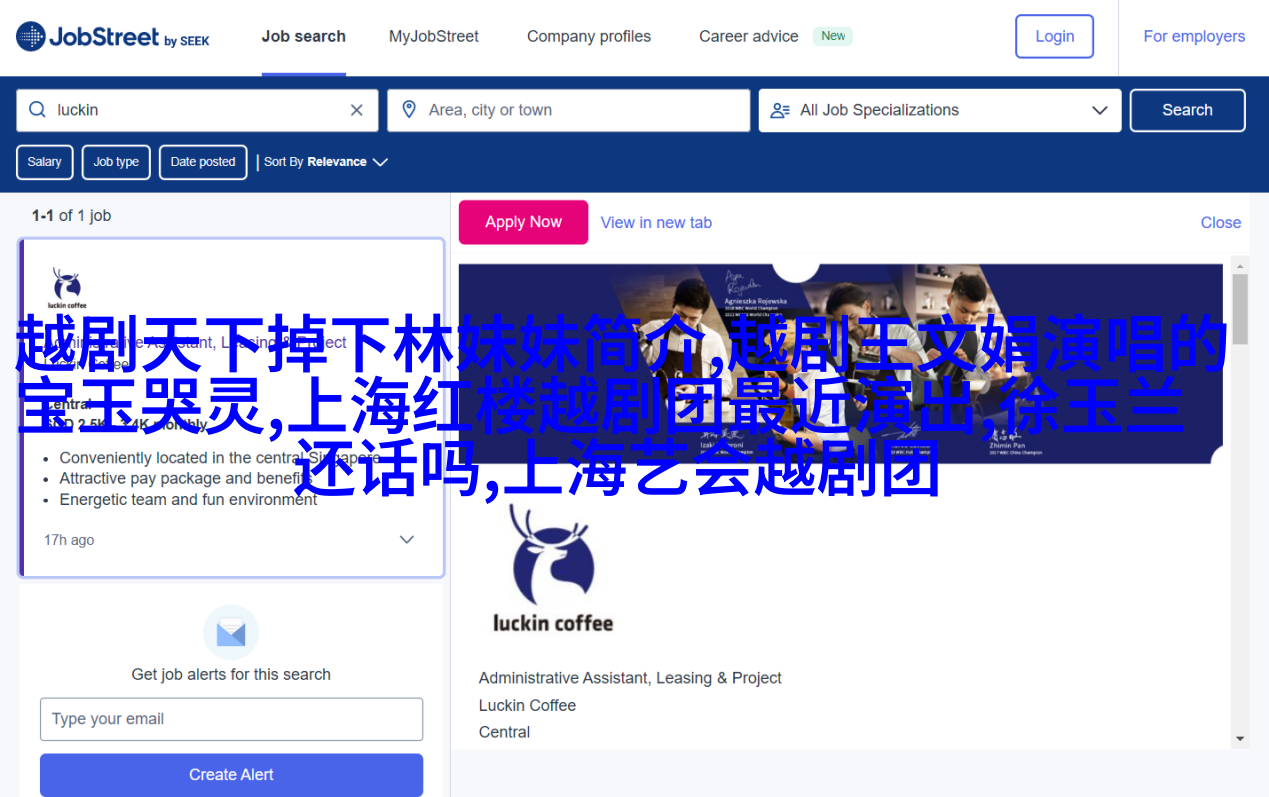Click the Login button
Image resolution: width=1269 pixels, height=797 pixels.
pyautogui.click(x=1055, y=37)
